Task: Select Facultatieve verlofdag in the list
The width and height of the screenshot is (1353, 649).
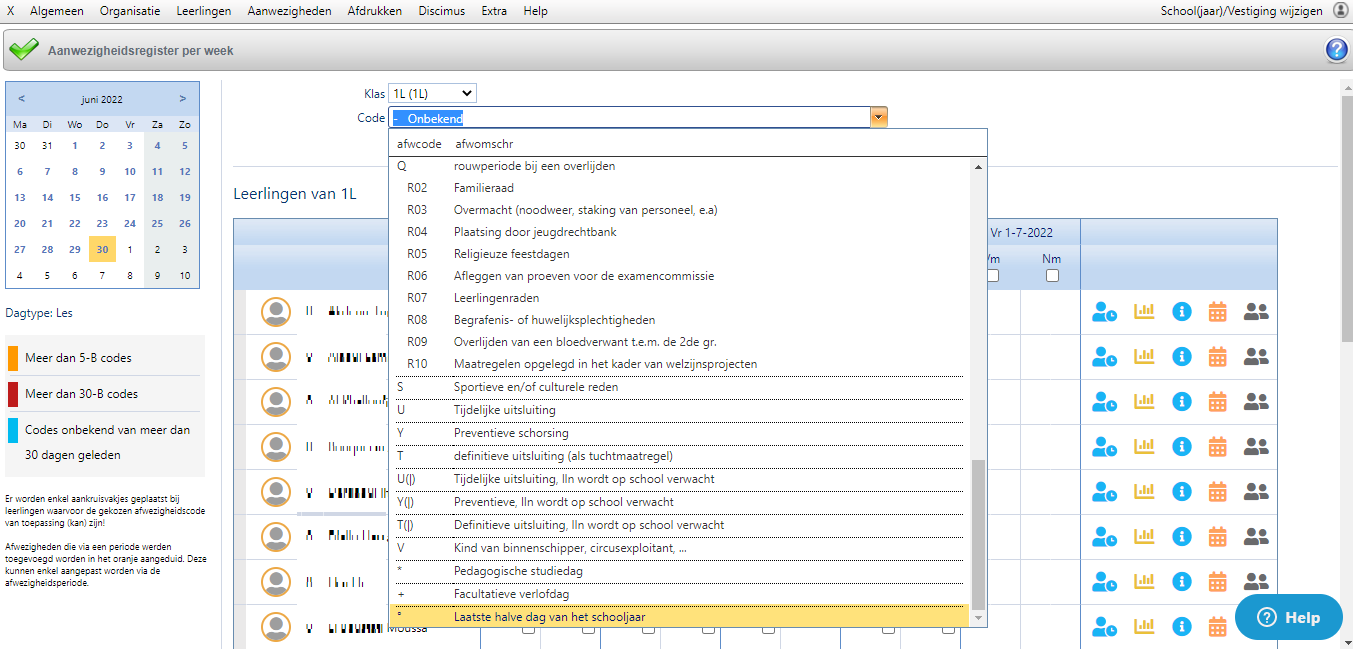Action: click(679, 594)
